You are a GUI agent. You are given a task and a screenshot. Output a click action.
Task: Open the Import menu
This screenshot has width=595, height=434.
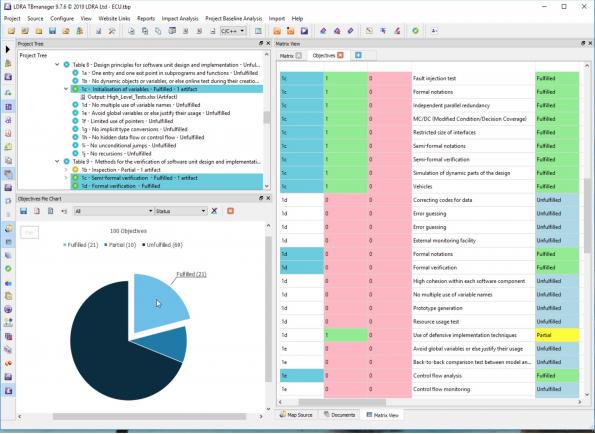pos(277,18)
